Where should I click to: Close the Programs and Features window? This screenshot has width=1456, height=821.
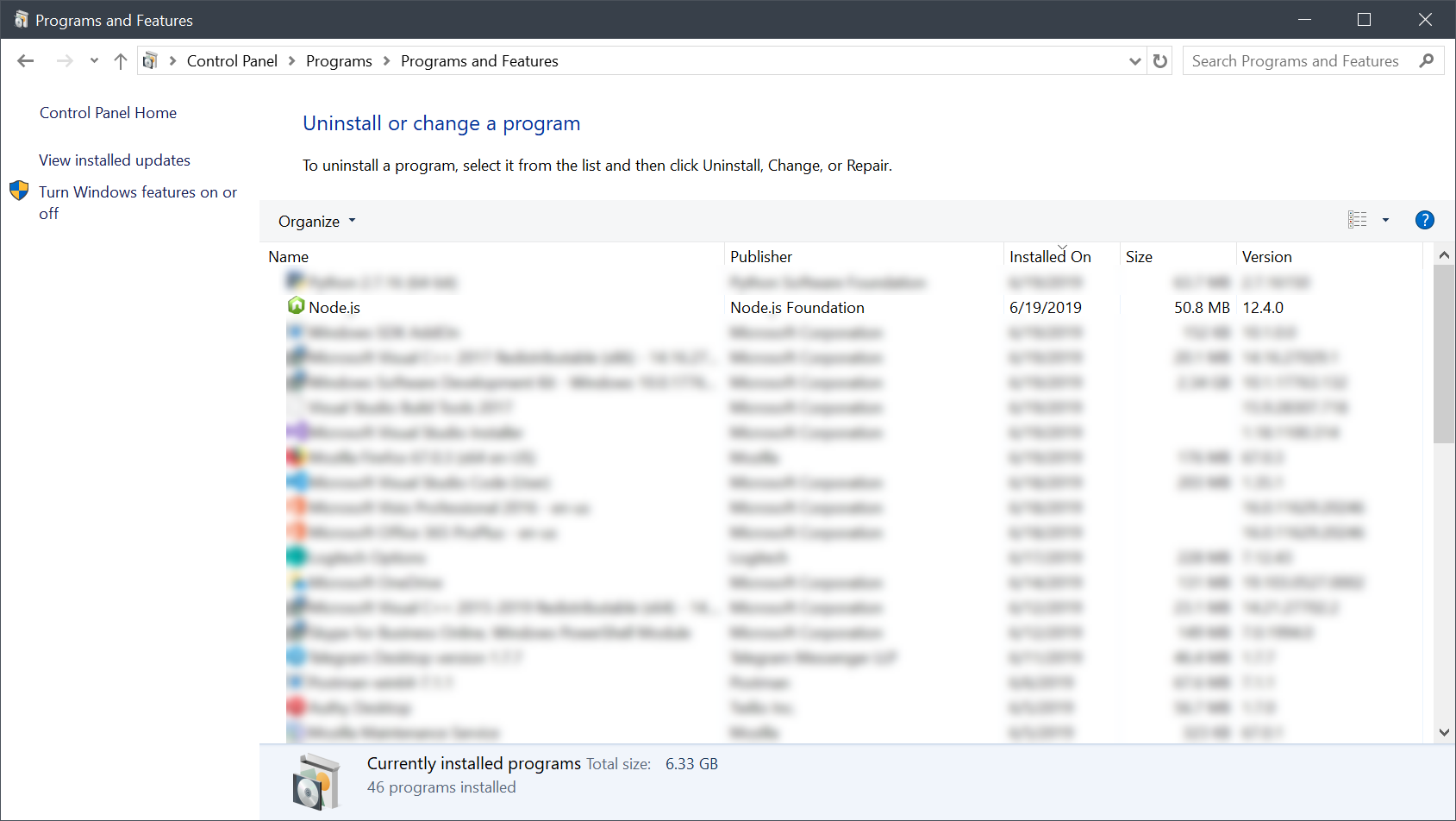point(1425,19)
